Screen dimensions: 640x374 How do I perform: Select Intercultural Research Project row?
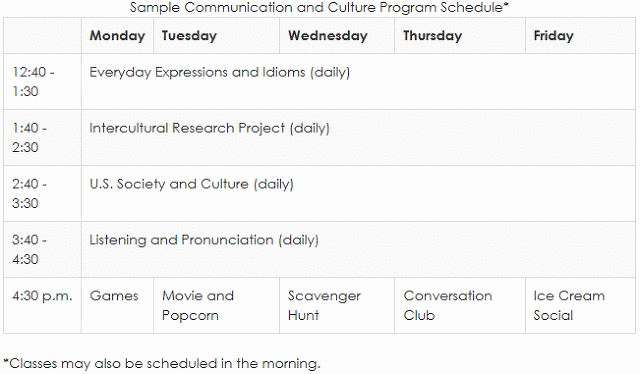coord(358,138)
